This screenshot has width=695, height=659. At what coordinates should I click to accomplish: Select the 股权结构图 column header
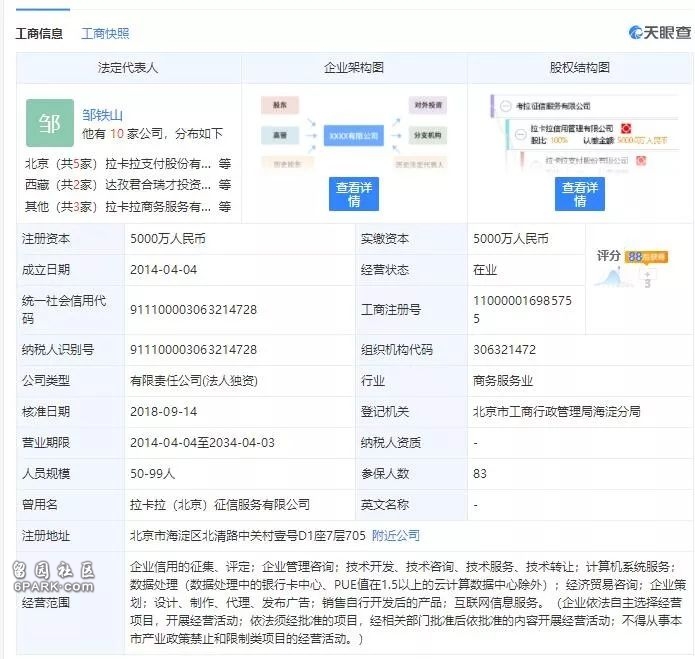[580, 68]
